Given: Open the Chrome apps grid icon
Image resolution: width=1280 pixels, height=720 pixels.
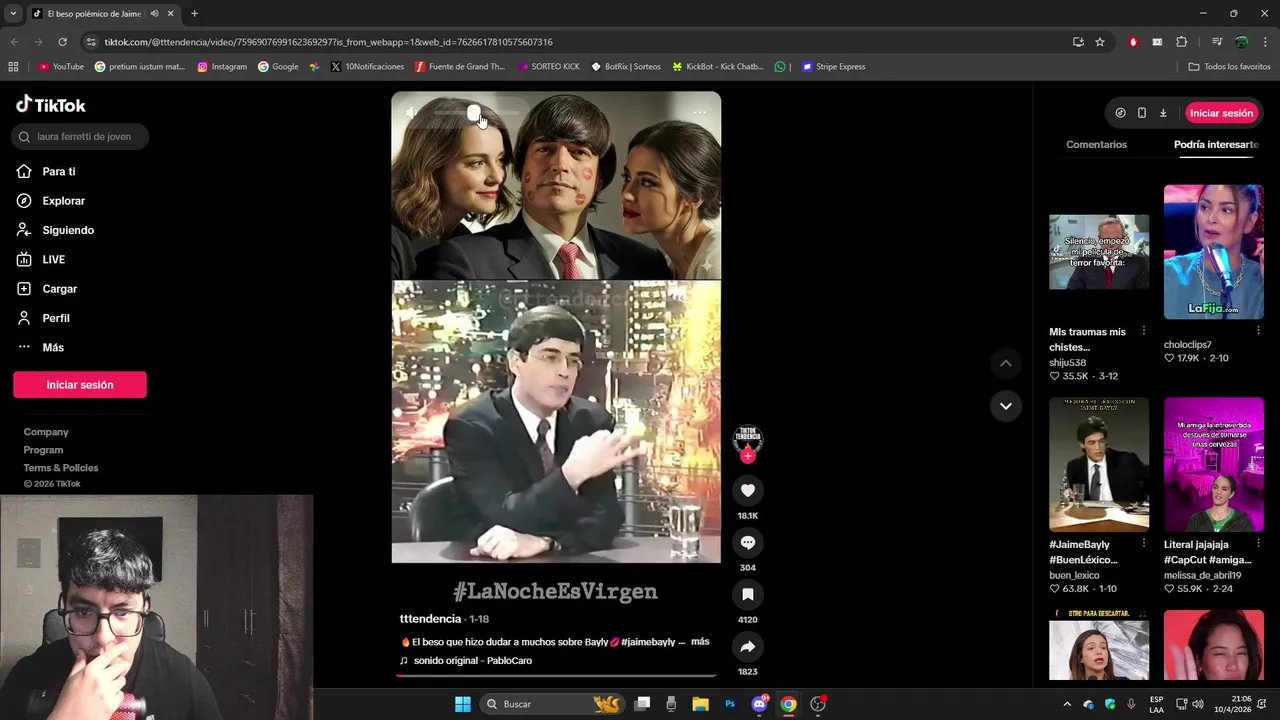Looking at the screenshot, I should click(x=13, y=67).
